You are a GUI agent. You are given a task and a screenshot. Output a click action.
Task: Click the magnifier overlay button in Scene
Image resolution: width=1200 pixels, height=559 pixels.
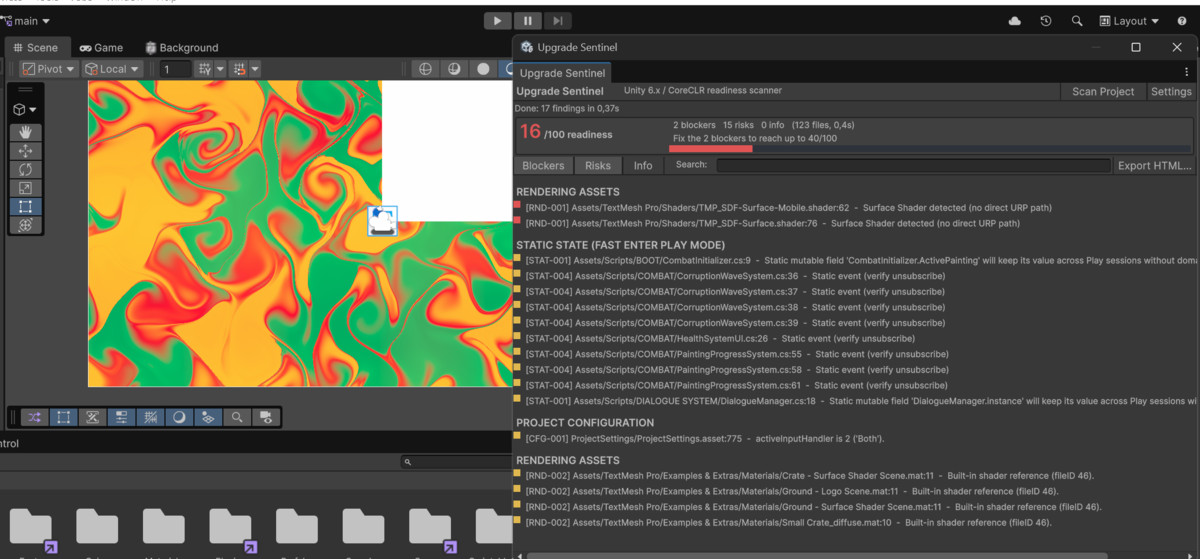pyautogui.click(x=237, y=417)
